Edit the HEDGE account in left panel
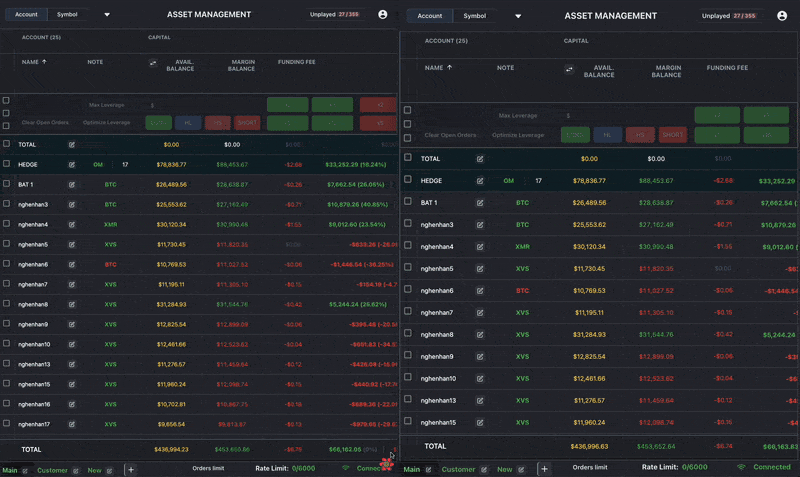Screen dimensions: 800x477 tap(71, 164)
